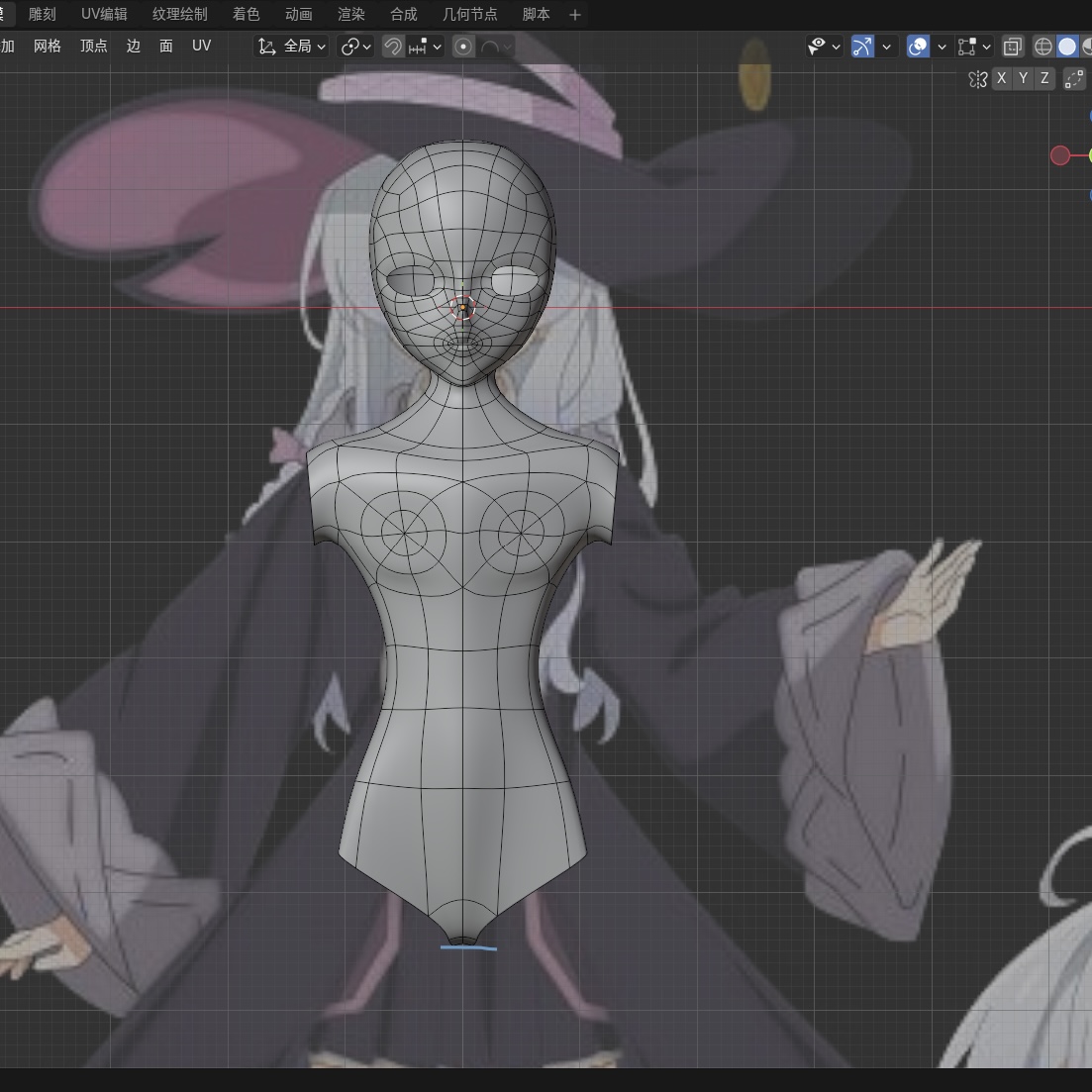Click the viewport object visibility eye icon
The image size is (1092, 1092).
pyautogui.click(x=817, y=47)
